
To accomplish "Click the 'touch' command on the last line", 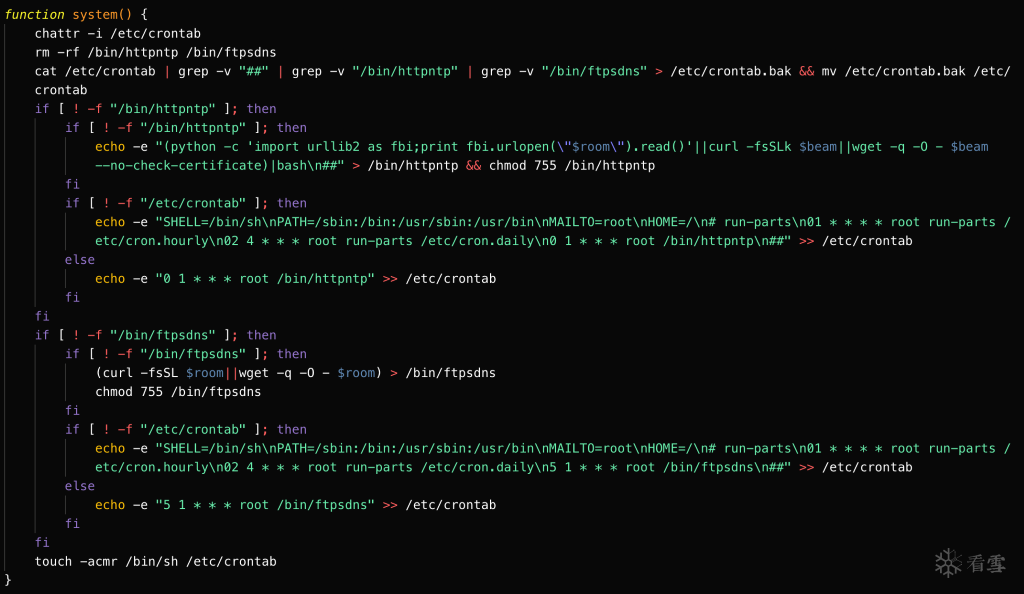I will (x=54, y=561).
